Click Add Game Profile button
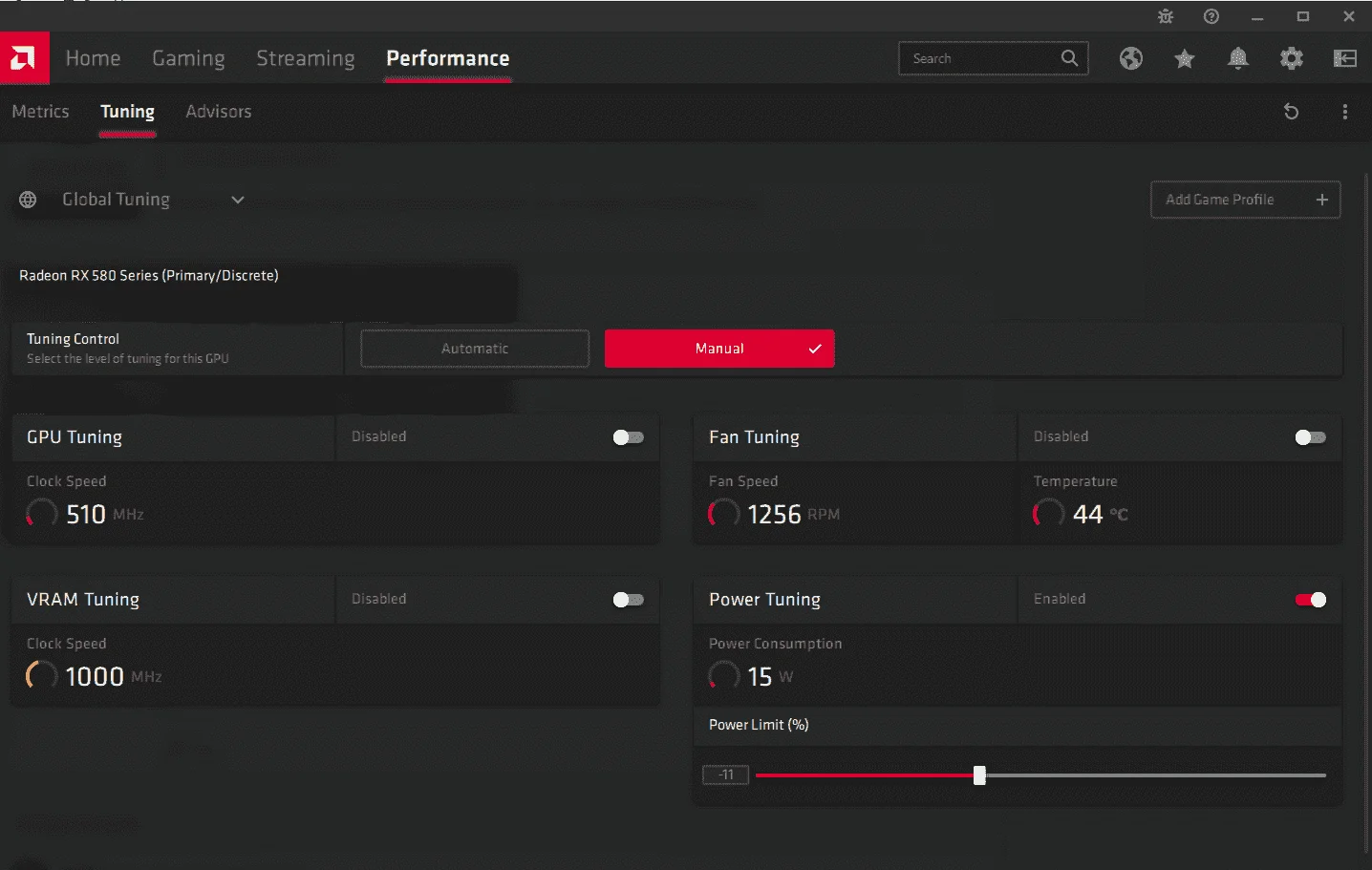Screen dimensions: 1372x870 click(1246, 200)
